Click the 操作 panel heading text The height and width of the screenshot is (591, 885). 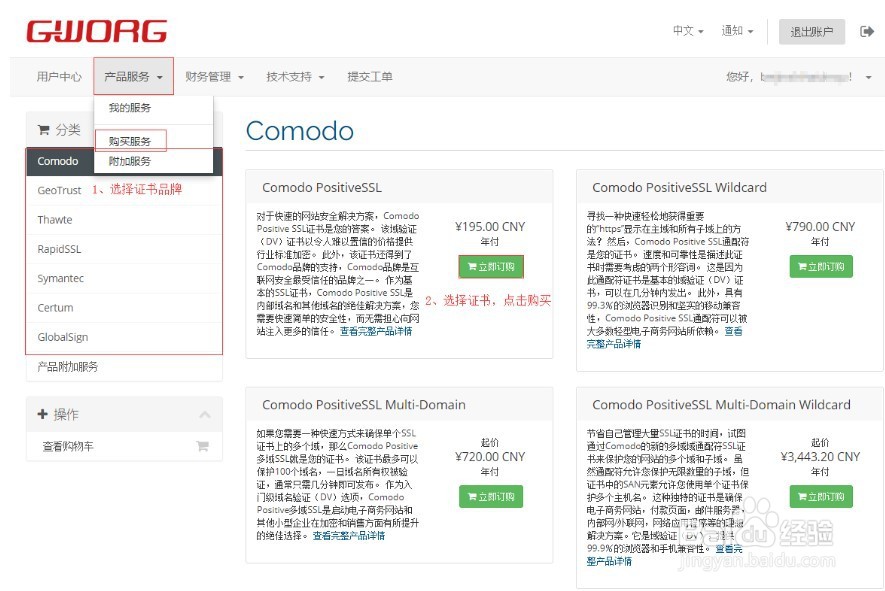66,415
